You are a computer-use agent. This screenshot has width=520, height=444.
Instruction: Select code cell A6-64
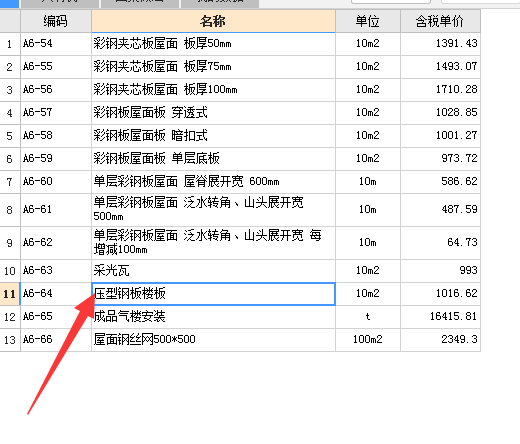tap(56, 294)
